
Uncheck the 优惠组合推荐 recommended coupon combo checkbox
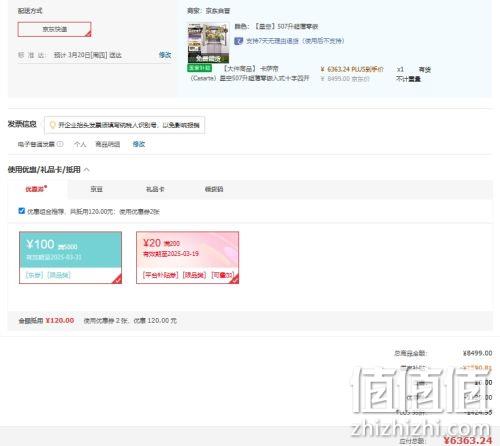[x=22, y=211]
